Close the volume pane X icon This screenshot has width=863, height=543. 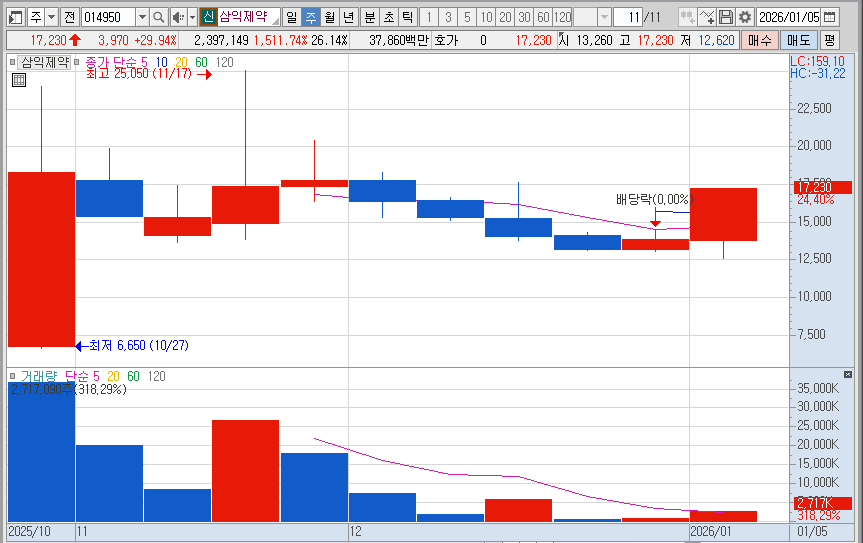pos(848,375)
